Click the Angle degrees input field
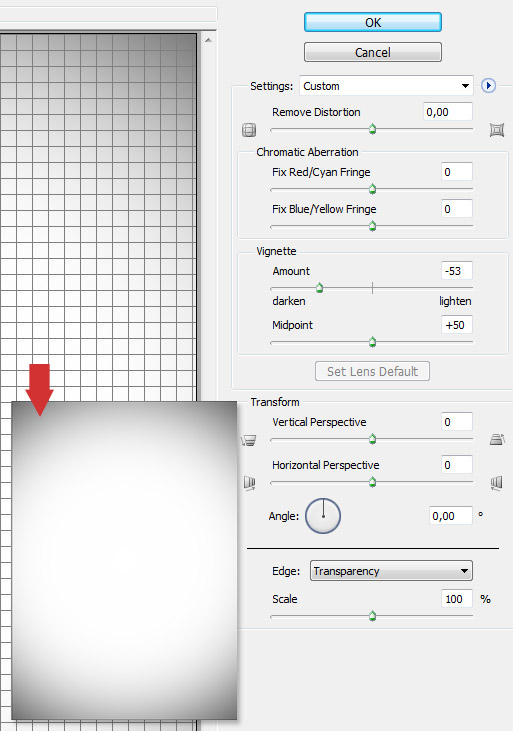Image resolution: width=513 pixels, height=731 pixels. [x=451, y=516]
